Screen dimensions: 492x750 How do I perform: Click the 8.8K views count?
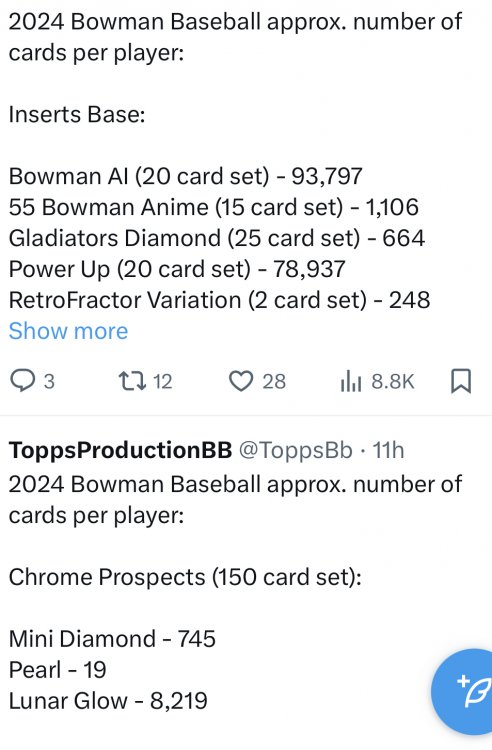click(x=393, y=382)
